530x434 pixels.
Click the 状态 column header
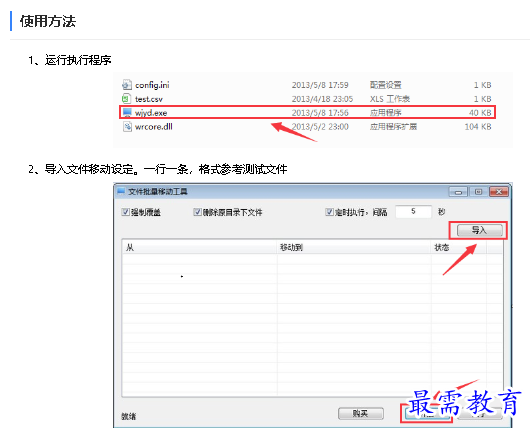(x=459, y=247)
